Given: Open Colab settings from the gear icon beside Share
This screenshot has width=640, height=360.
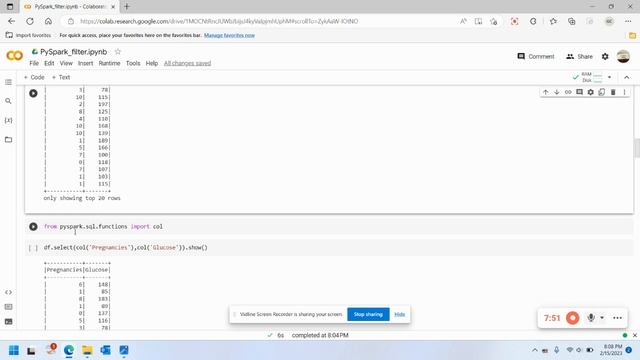Looking at the screenshot, I should click(x=605, y=56).
